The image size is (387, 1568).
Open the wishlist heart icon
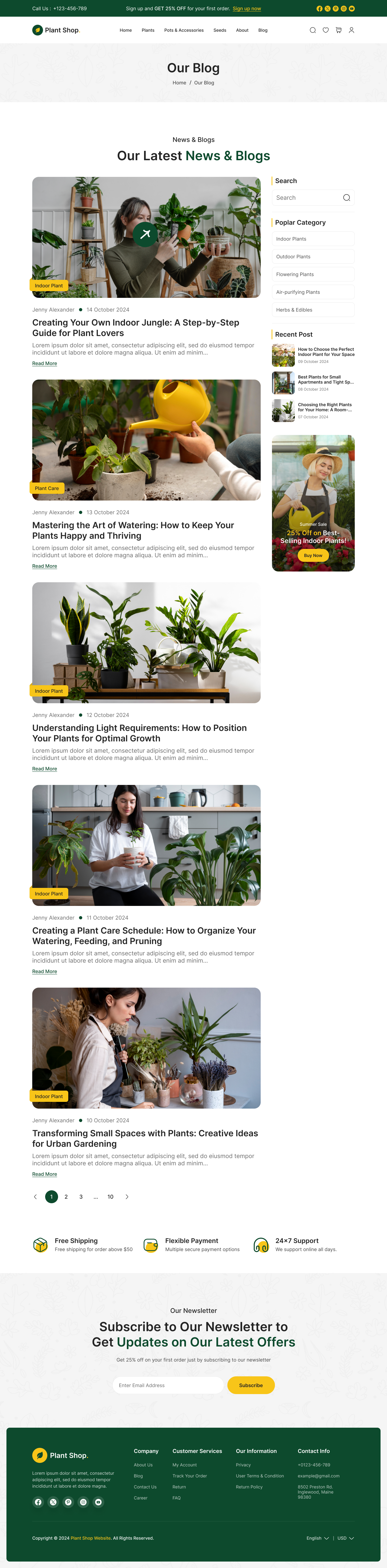click(x=325, y=30)
